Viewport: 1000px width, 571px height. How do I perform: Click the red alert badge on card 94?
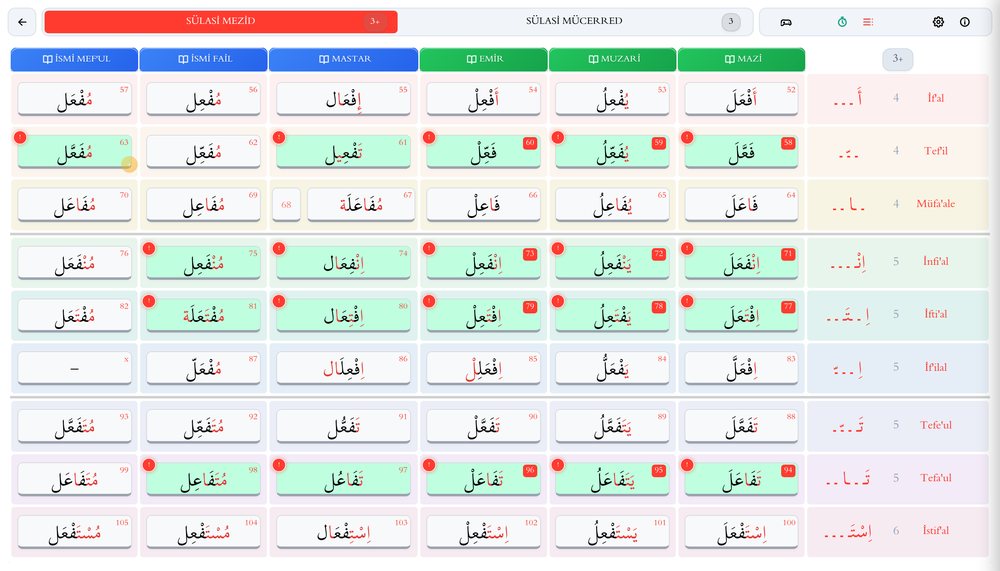click(687, 465)
